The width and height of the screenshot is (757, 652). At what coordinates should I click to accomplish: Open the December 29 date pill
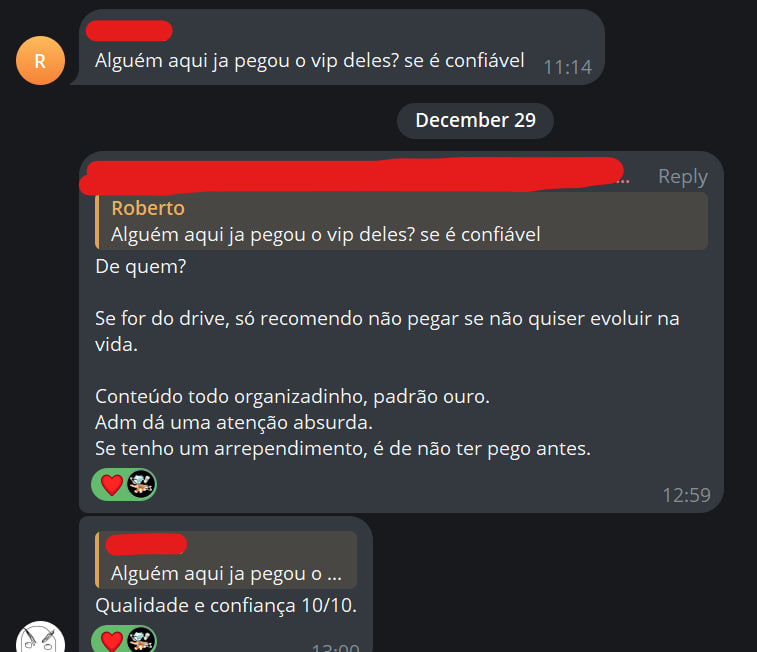tap(475, 121)
